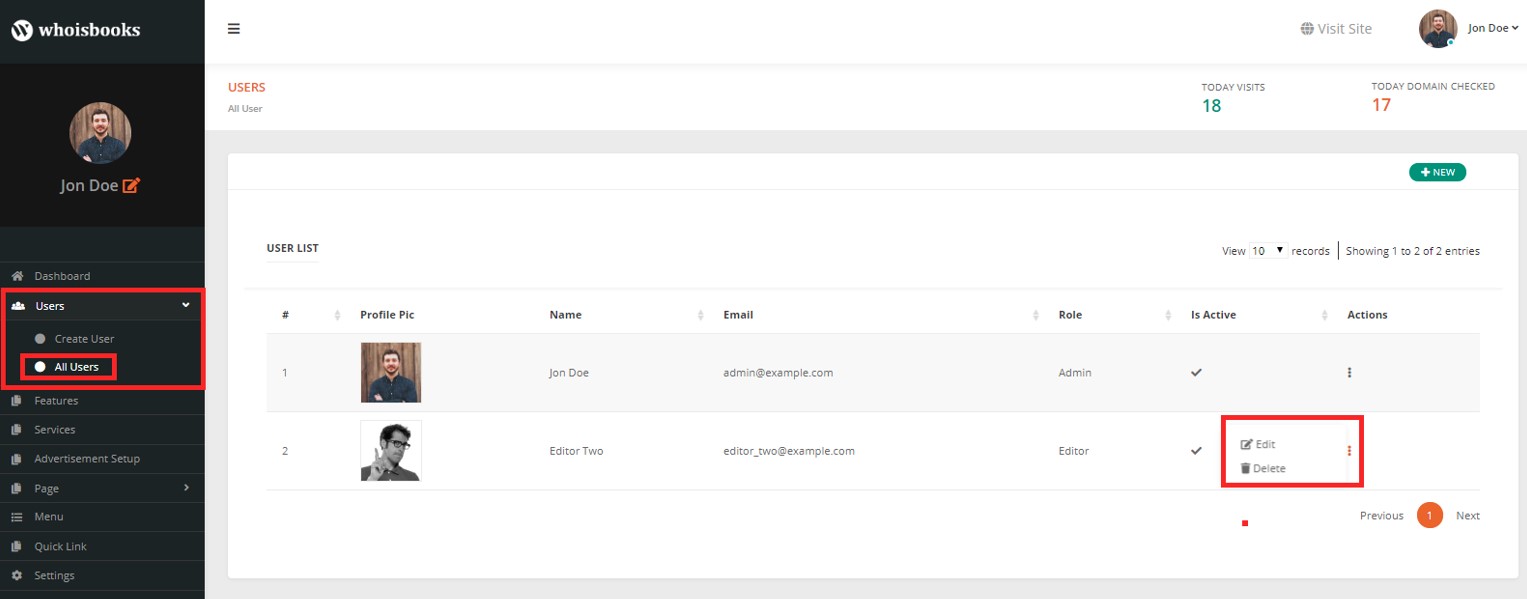Click the Dashboard home icon in sidebar

17,276
